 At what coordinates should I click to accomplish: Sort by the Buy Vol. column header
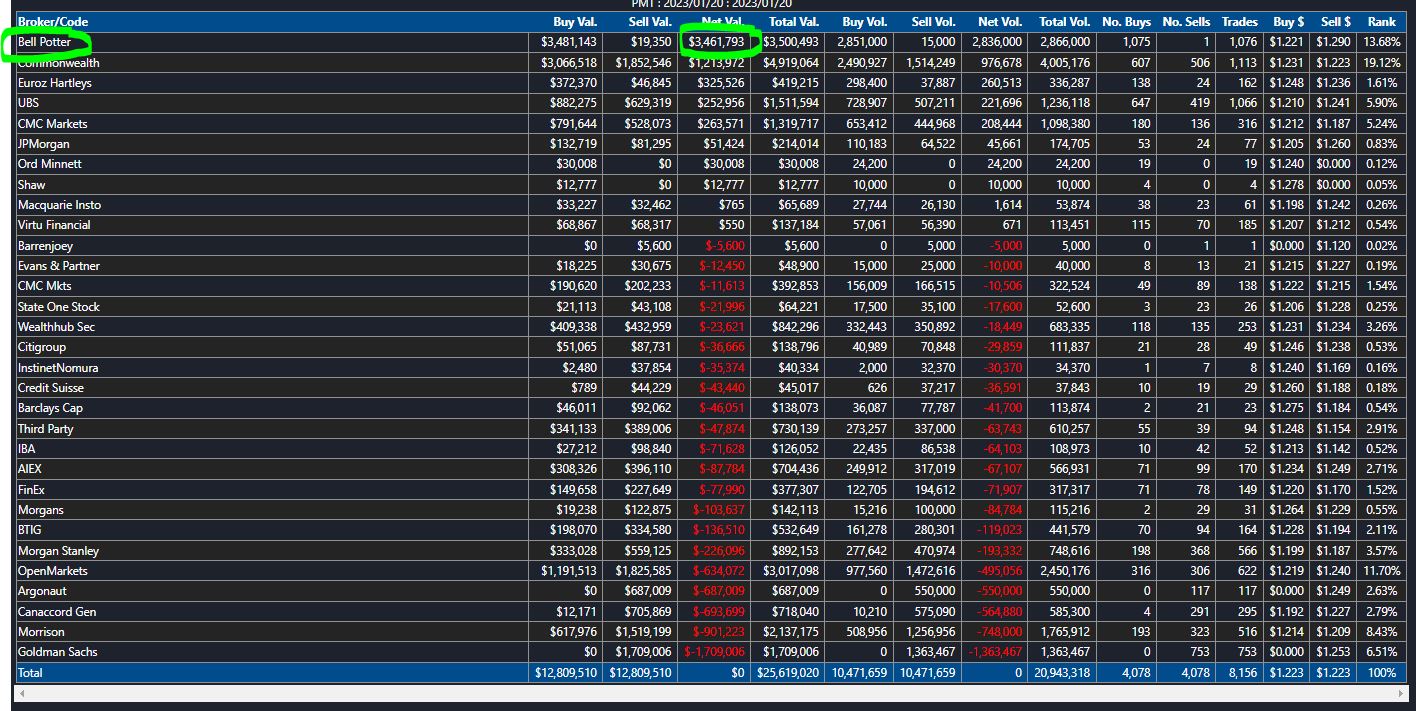coord(865,22)
